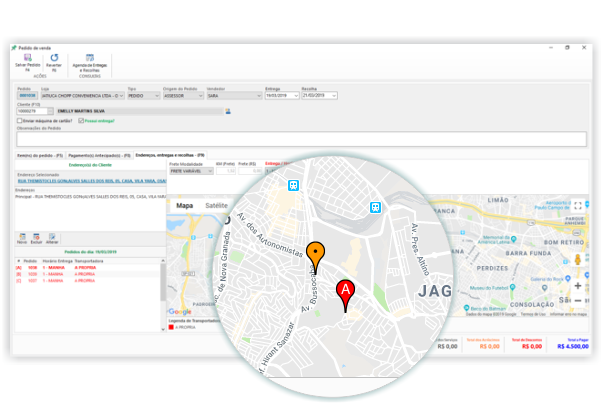Screen dimensions: 608x403
Task: Click the Reverter F6 icon
Action: 54,58
